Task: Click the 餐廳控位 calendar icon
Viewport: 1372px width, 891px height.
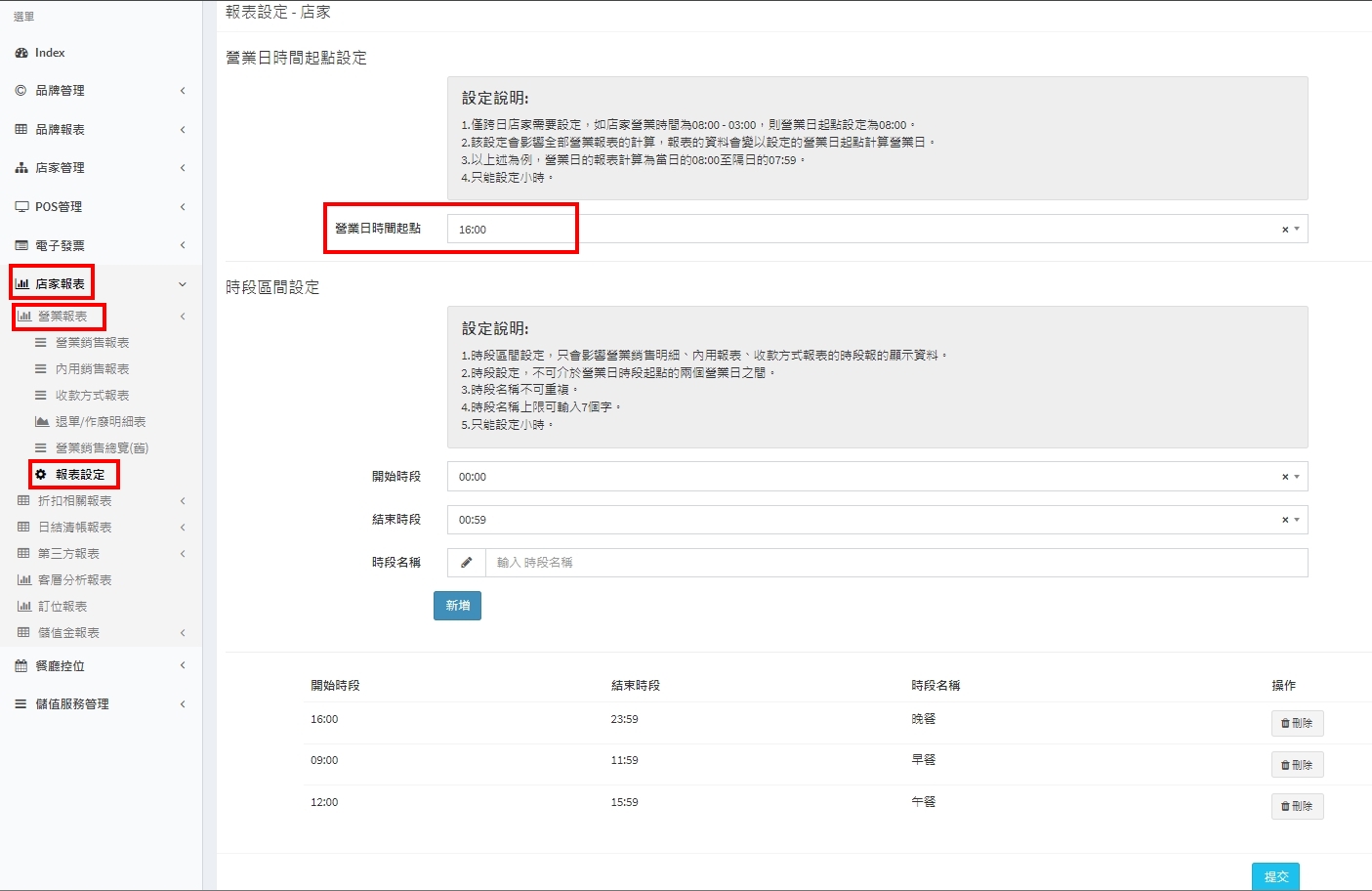Action: pos(21,666)
